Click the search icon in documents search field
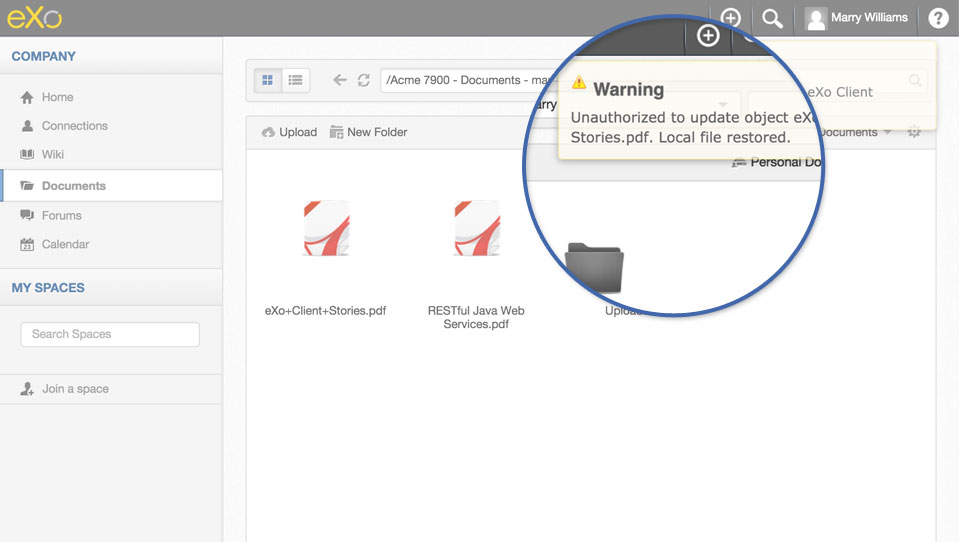 (x=915, y=80)
